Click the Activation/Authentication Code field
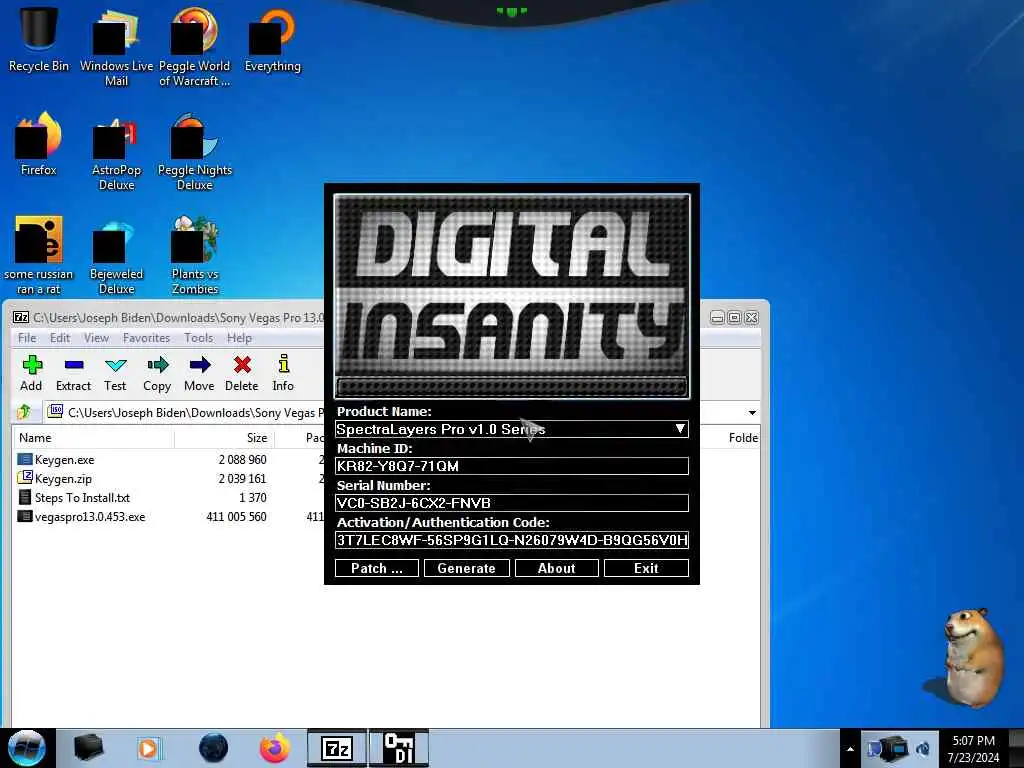The height and width of the screenshot is (768, 1024). [511, 540]
